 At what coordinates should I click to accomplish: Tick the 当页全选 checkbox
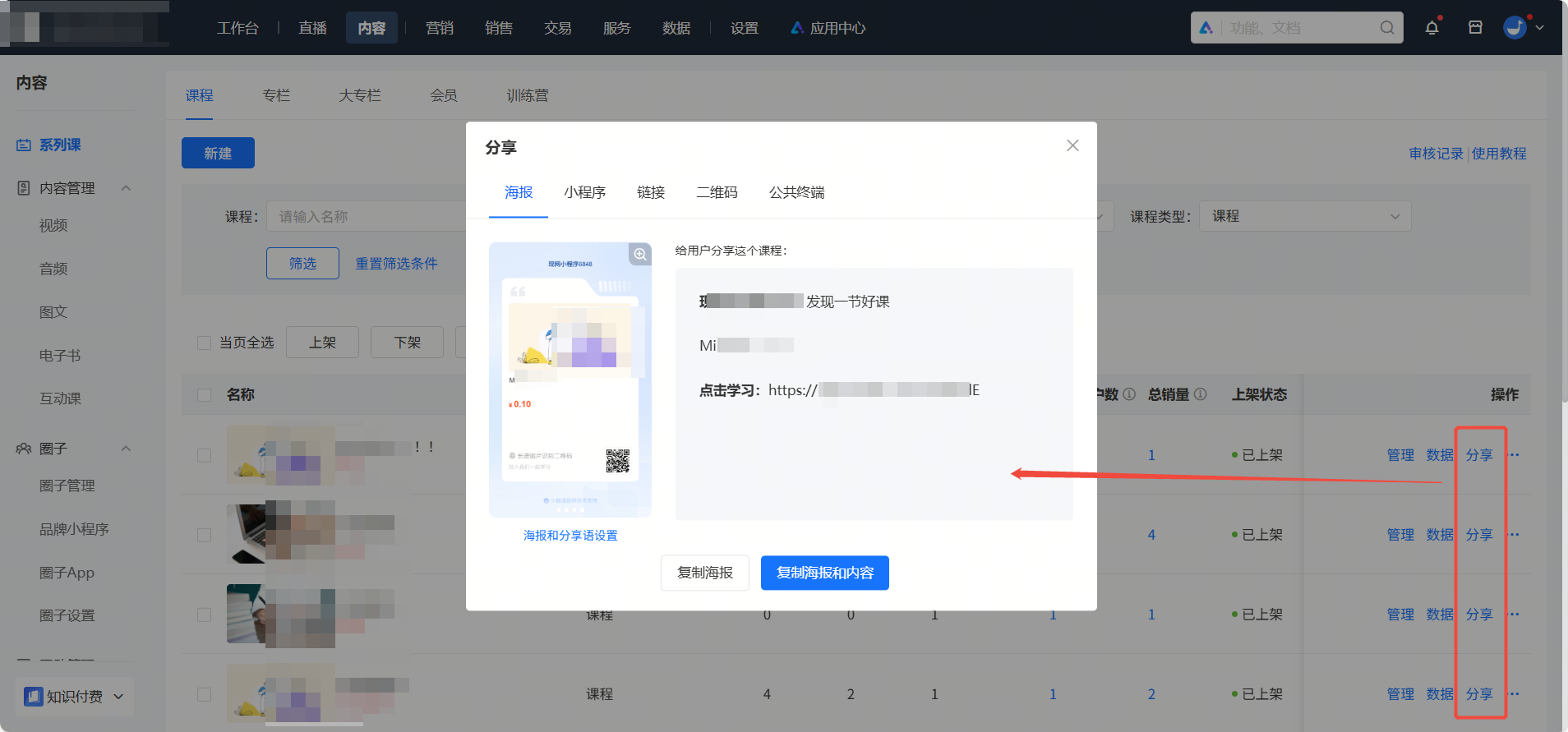[x=205, y=343]
